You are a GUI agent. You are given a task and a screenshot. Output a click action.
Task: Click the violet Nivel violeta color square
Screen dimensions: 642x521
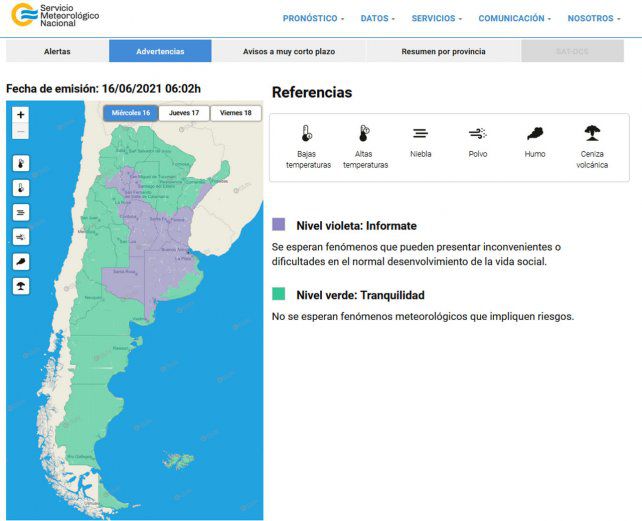click(x=279, y=225)
